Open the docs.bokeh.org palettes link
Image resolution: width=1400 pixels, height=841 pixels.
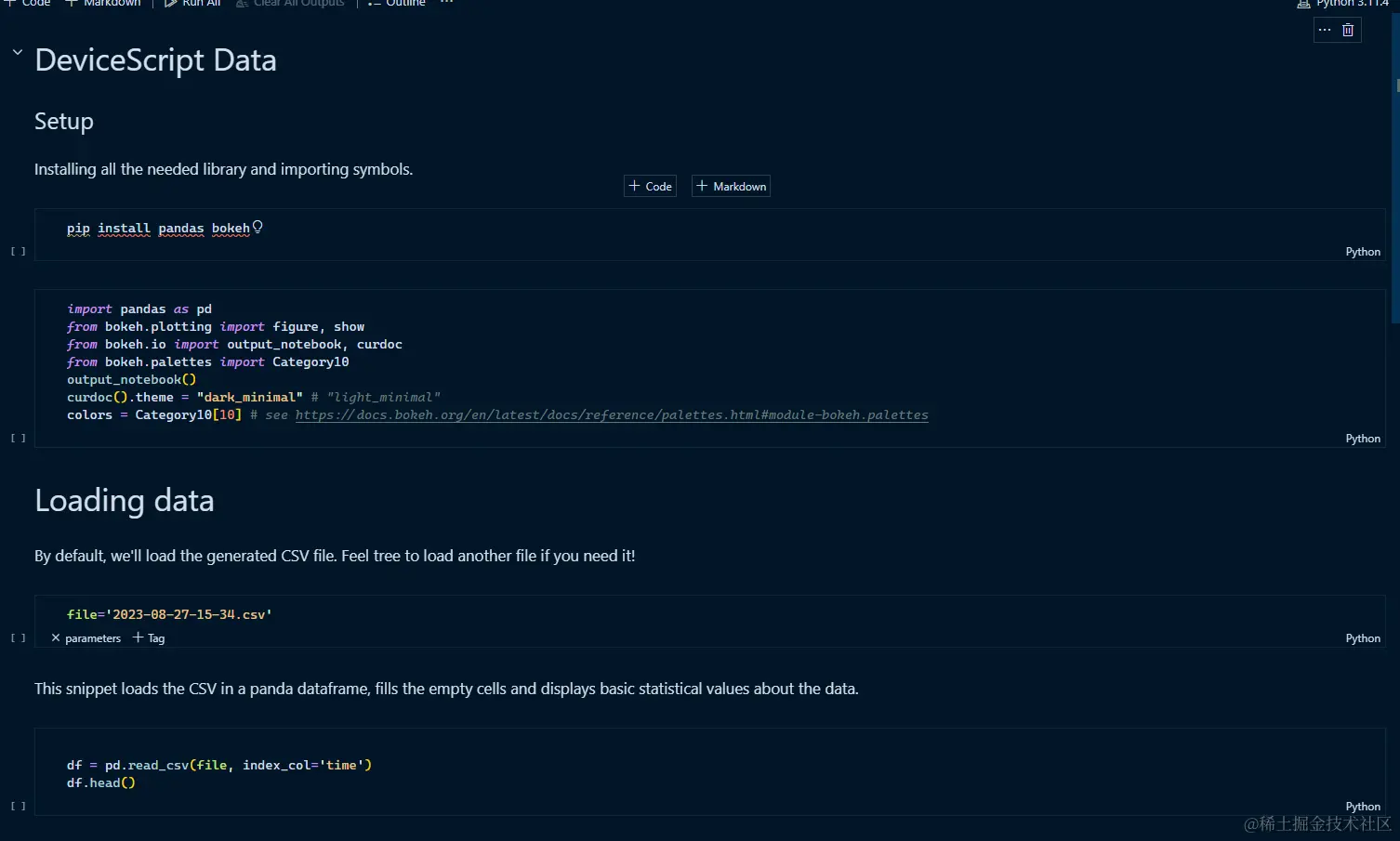pos(612,415)
